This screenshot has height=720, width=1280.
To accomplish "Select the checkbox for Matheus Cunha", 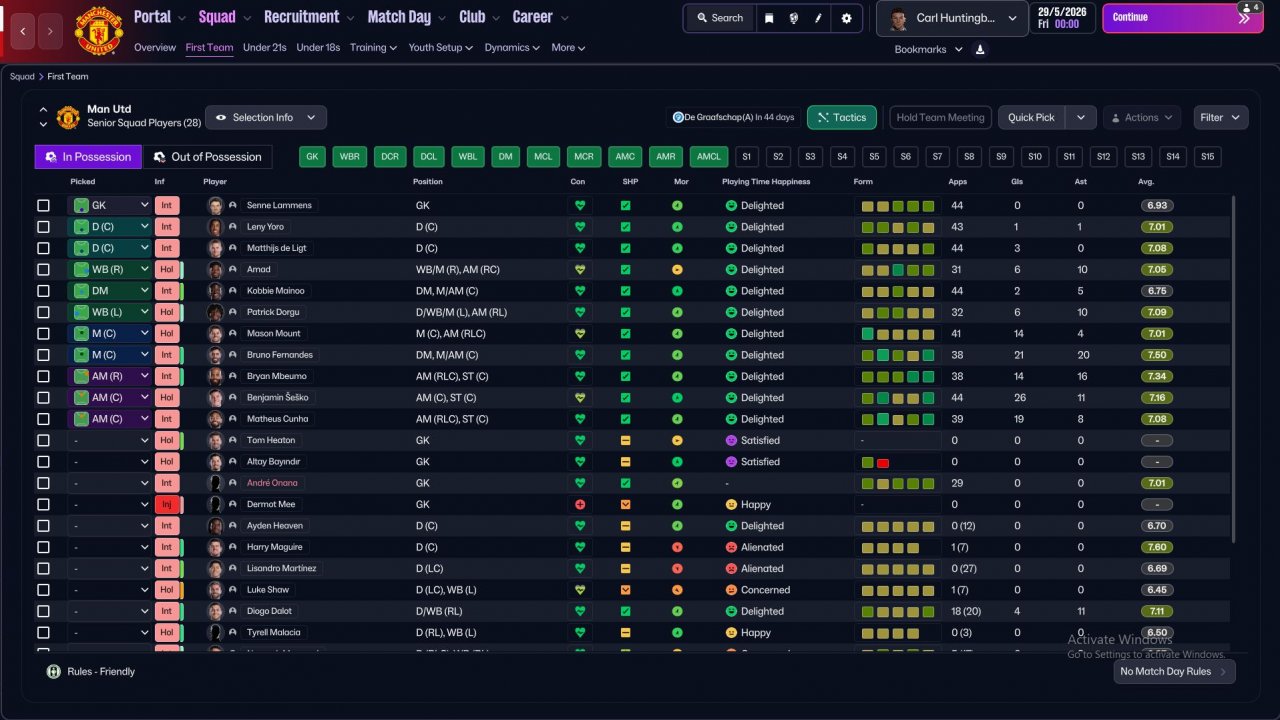I will click(x=43, y=419).
